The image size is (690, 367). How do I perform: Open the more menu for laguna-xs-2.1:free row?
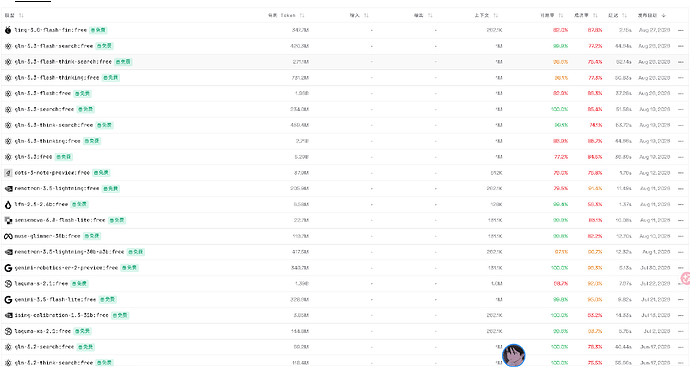[x=681, y=331]
